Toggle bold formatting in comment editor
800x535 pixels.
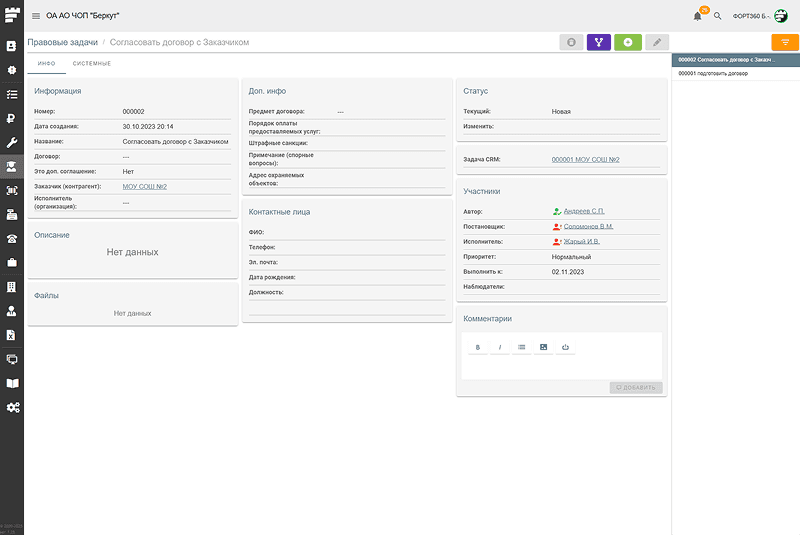pos(477,347)
